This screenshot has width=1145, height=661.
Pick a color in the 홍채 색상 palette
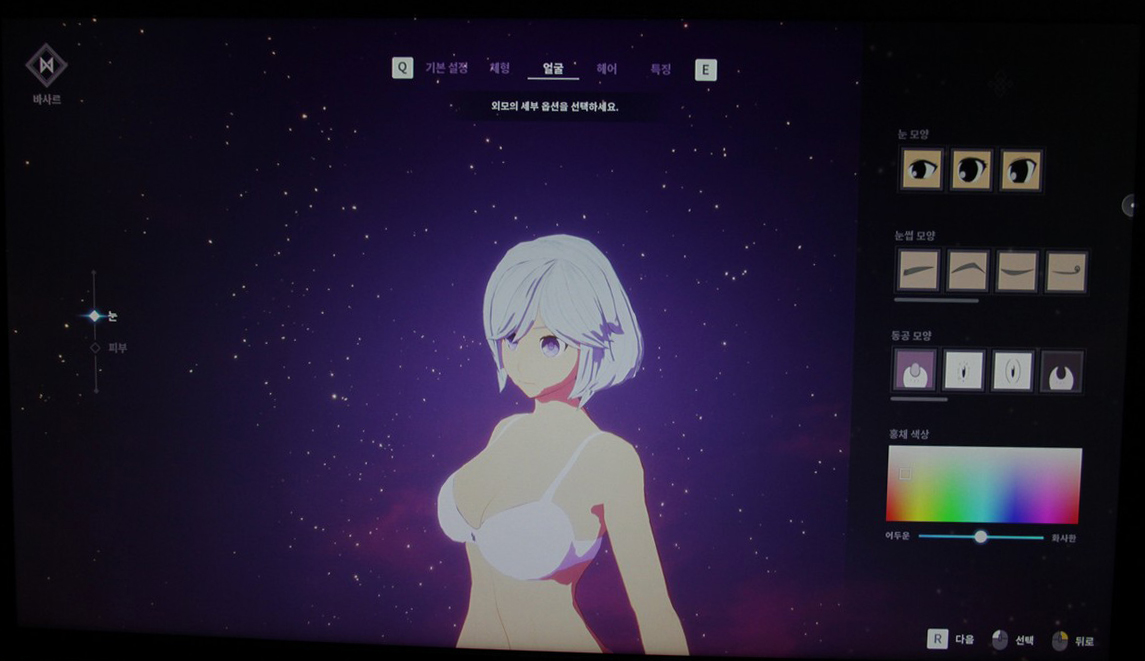point(984,485)
